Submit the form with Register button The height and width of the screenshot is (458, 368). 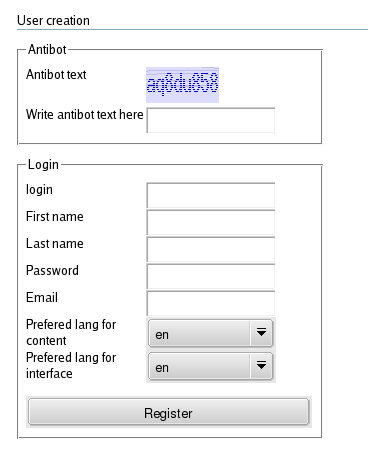pyautogui.click(x=169, y=412)
